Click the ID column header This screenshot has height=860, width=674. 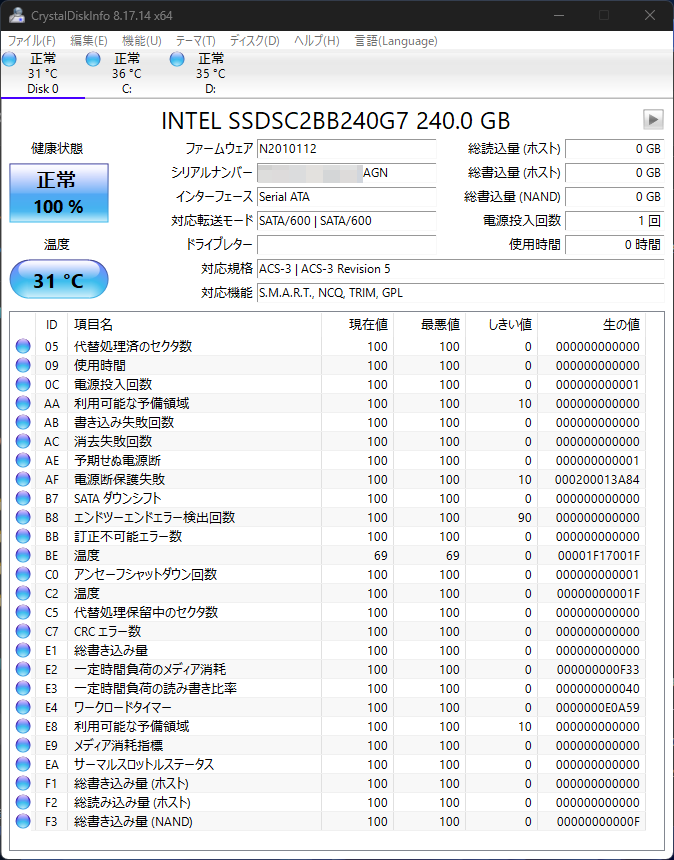[x=52, y=325]
